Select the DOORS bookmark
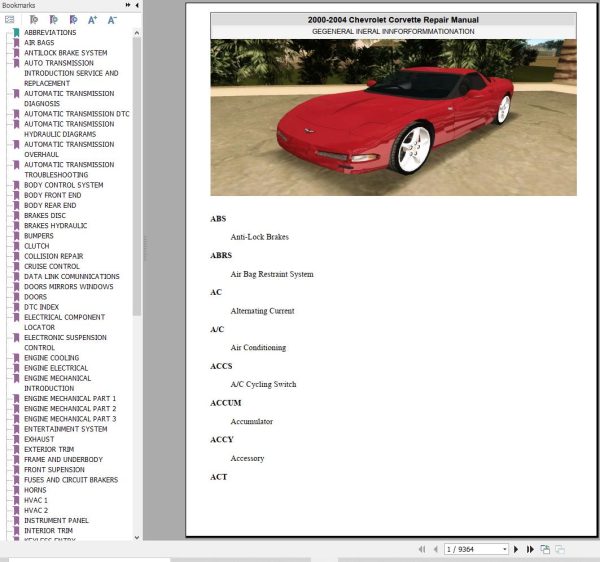The width and height of the screenshot is (600, 562). click(x=36, y=296)
